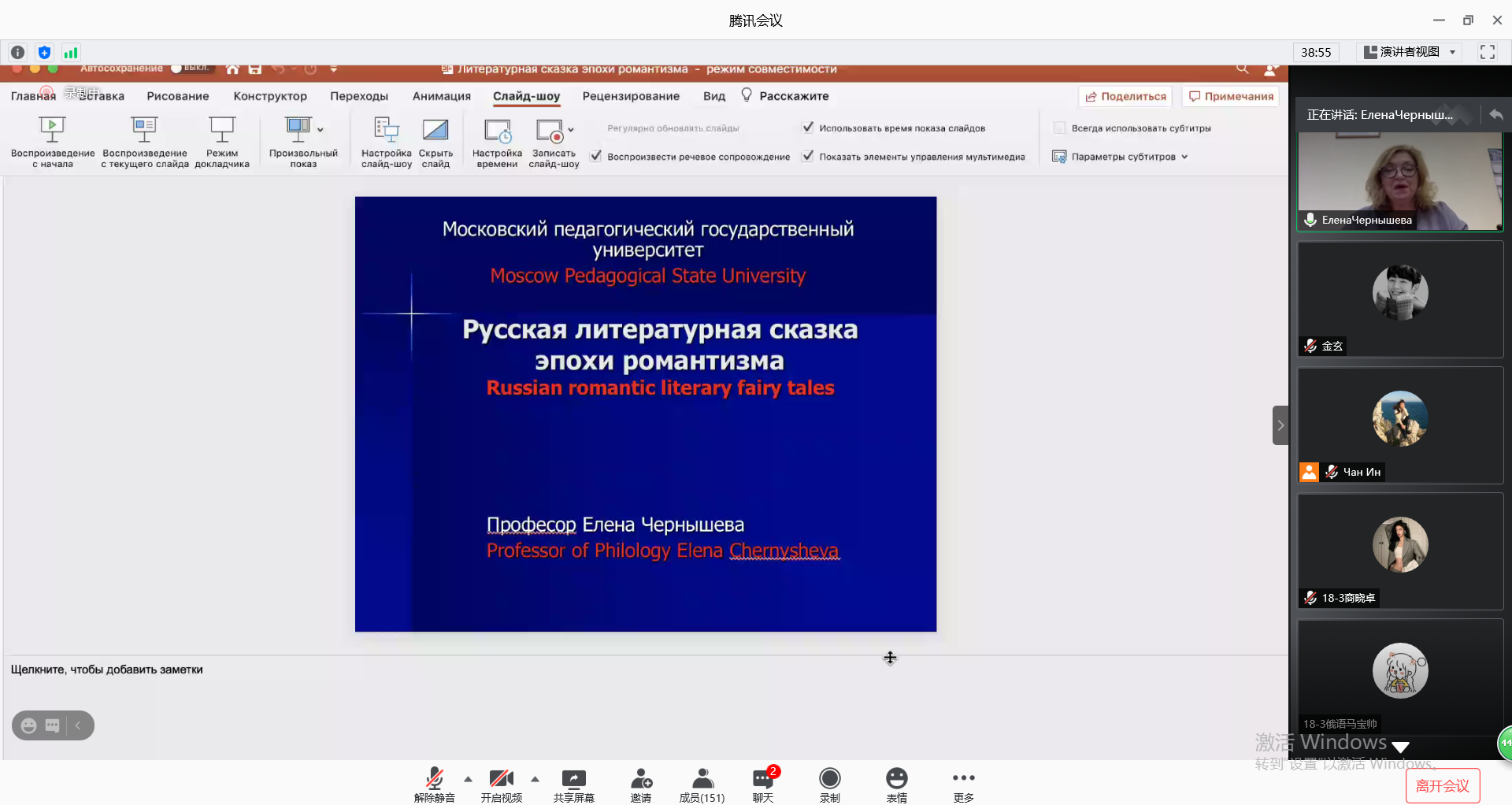This screenshot has width=1512, height=805.
Task: Open the speaker view layout dropdown
Action: [x=1410, y=52]
